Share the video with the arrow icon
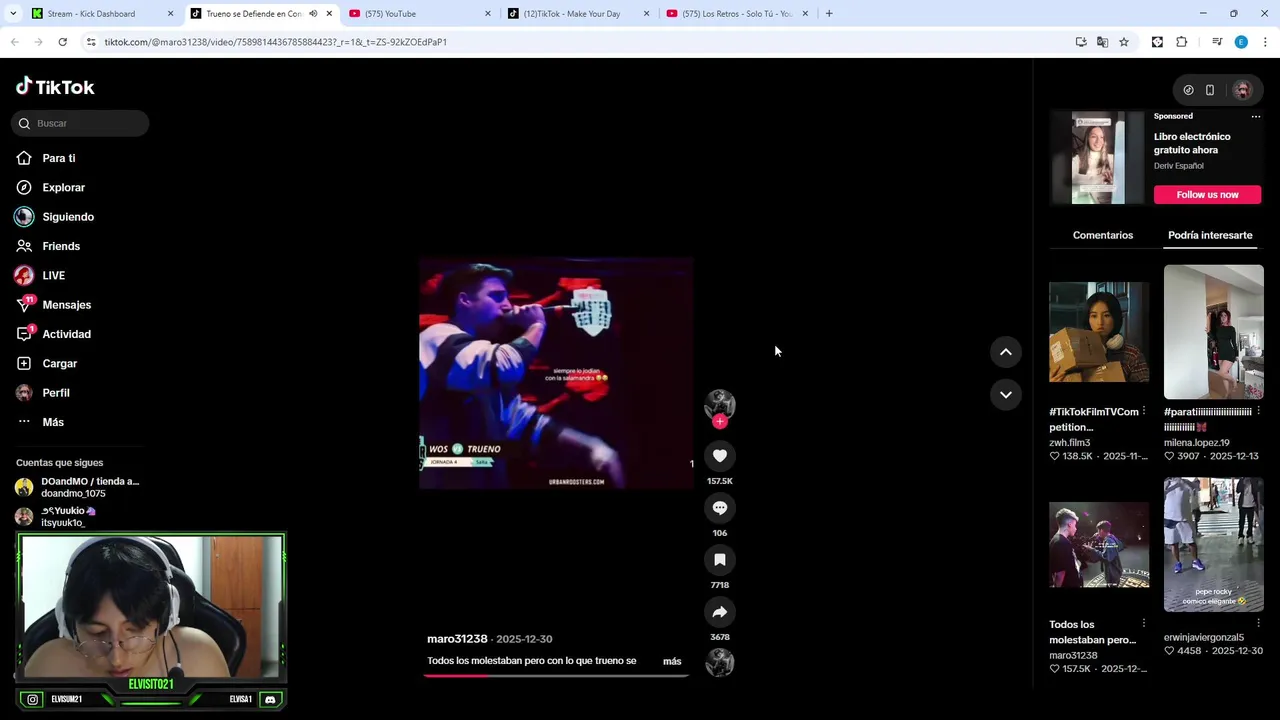The width and height of the screenshot is (1280, 720). 719,612
